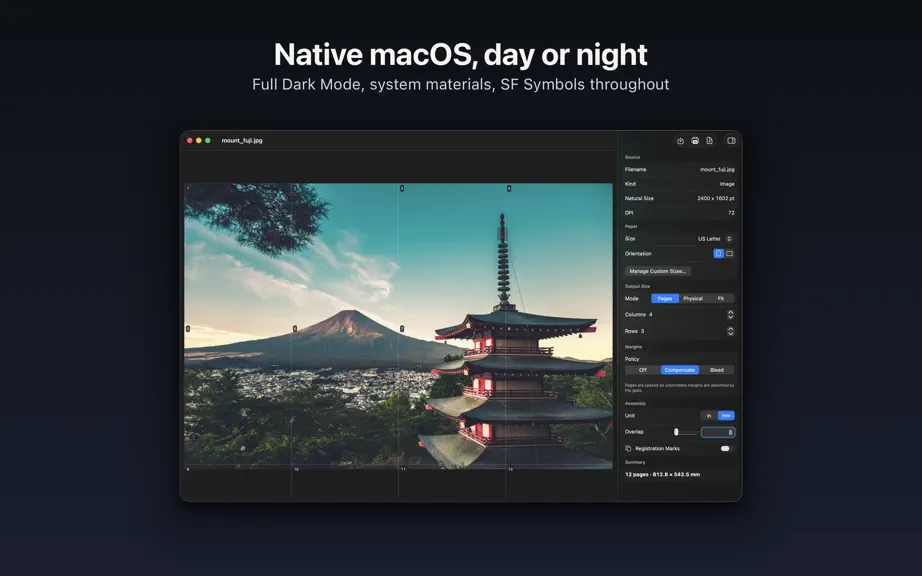This screenshot has height=576, width=922.
Task: Click the Overlap value input field
Action: (718, 432)
